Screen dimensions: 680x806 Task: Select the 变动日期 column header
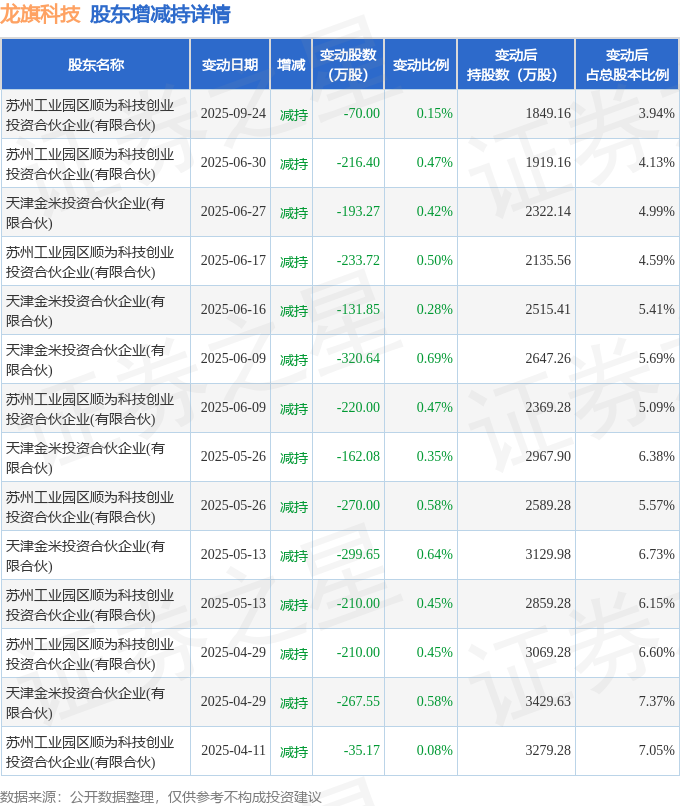230,65
